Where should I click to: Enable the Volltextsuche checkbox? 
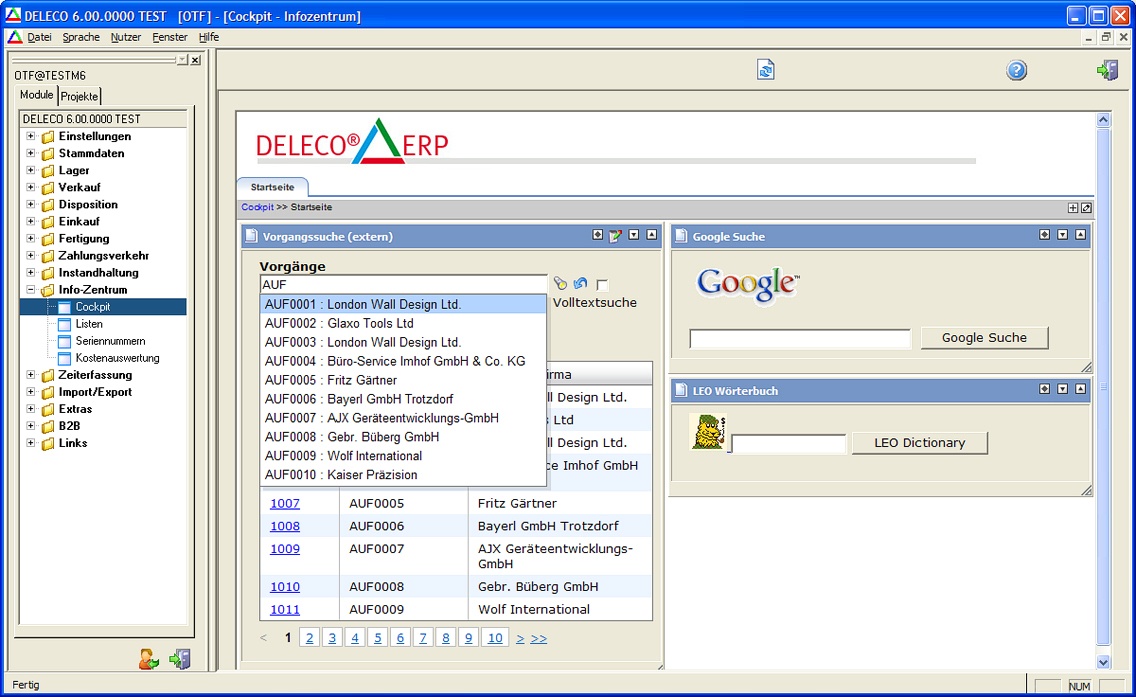(602, 285)
